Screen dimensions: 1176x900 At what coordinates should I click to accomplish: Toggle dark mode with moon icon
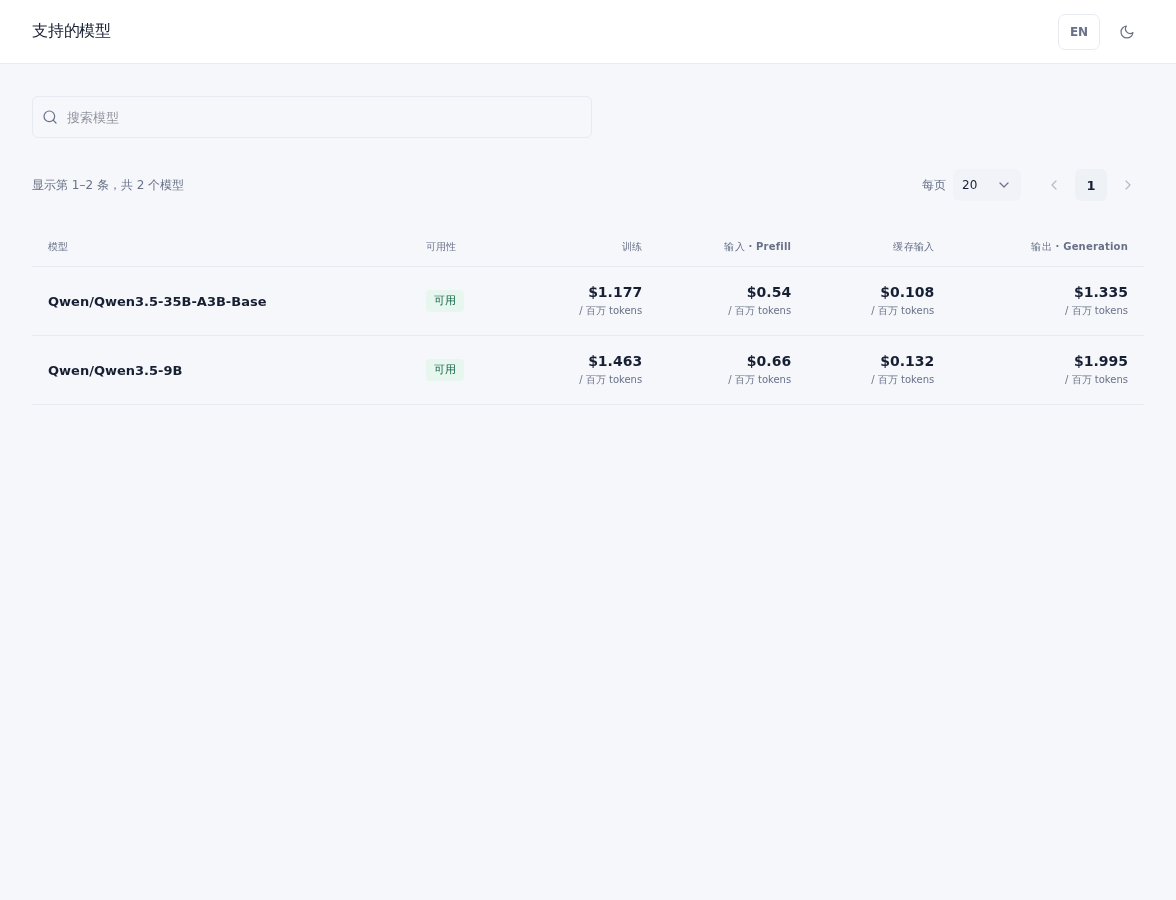(1126, 32)
